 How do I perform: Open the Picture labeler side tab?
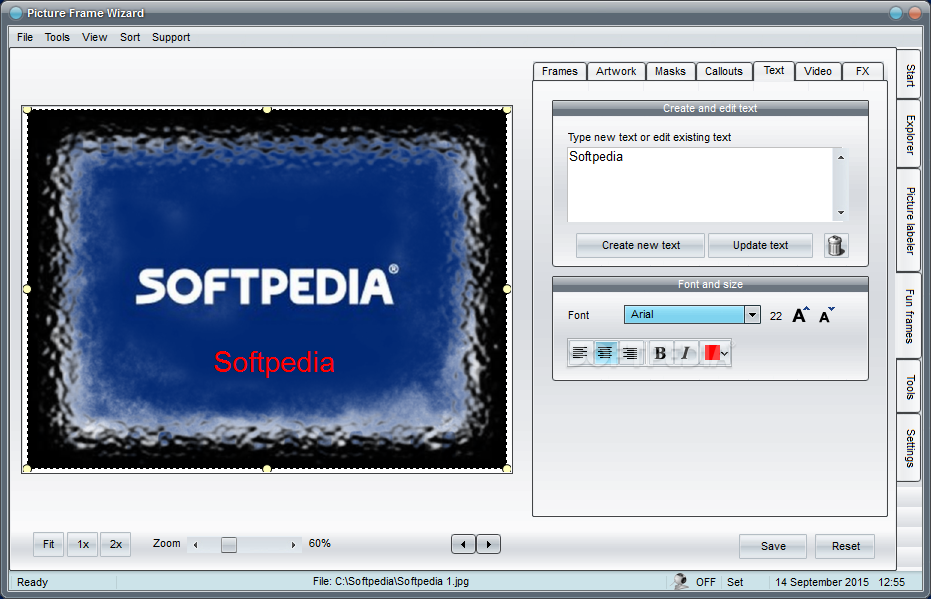[909, 221]
